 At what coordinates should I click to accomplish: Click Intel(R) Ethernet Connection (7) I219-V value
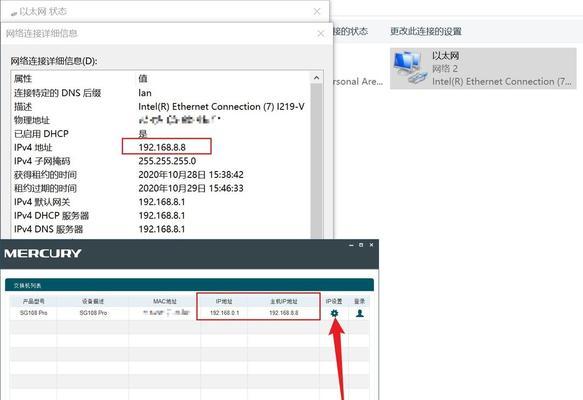point(221,107)
